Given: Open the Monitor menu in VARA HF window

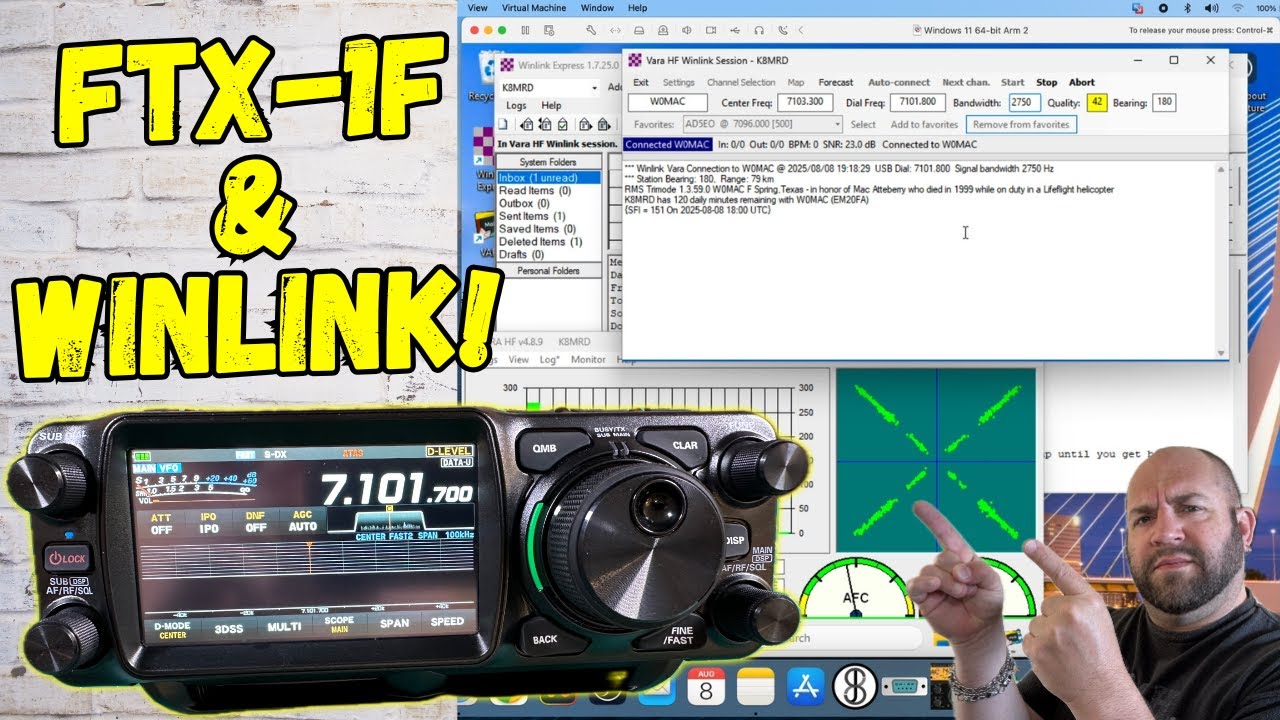Looking at the screenshot, I should pos(588,359).
